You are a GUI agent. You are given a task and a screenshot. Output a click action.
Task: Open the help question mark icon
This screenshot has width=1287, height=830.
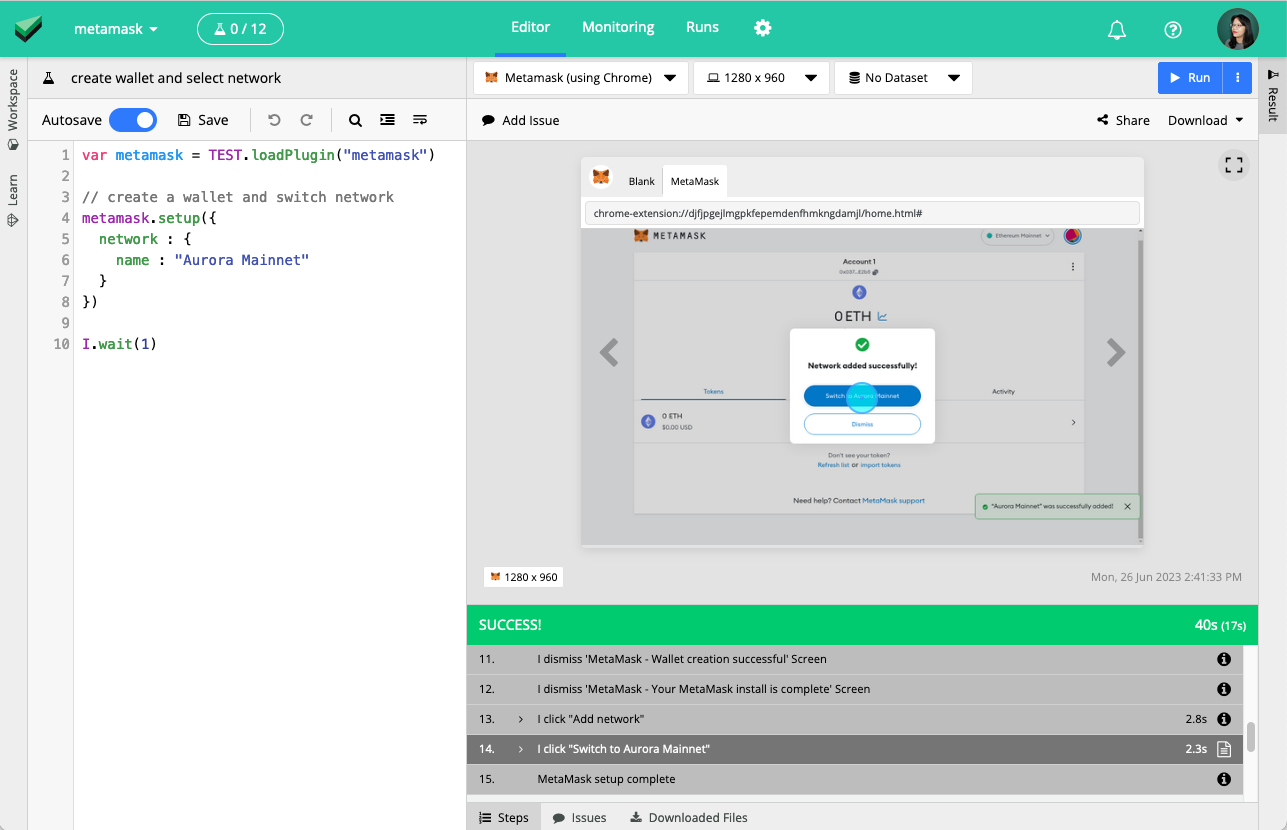(1173, 30)
